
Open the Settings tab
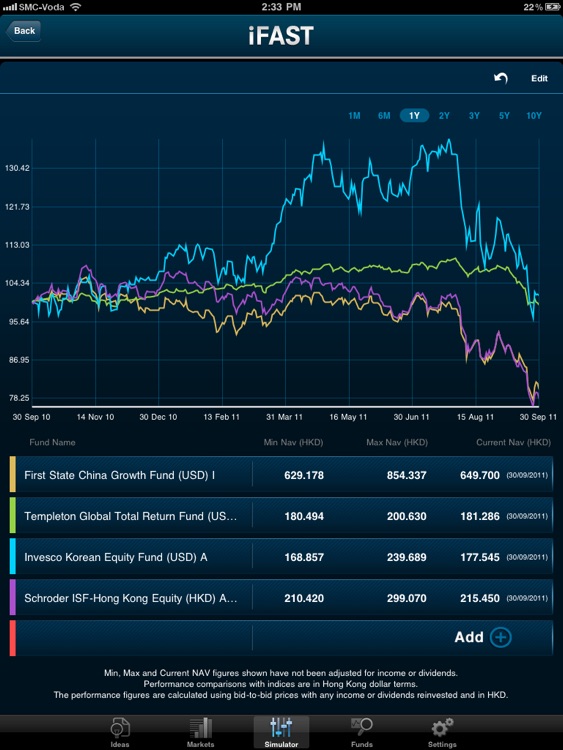[x=442, y=732]
